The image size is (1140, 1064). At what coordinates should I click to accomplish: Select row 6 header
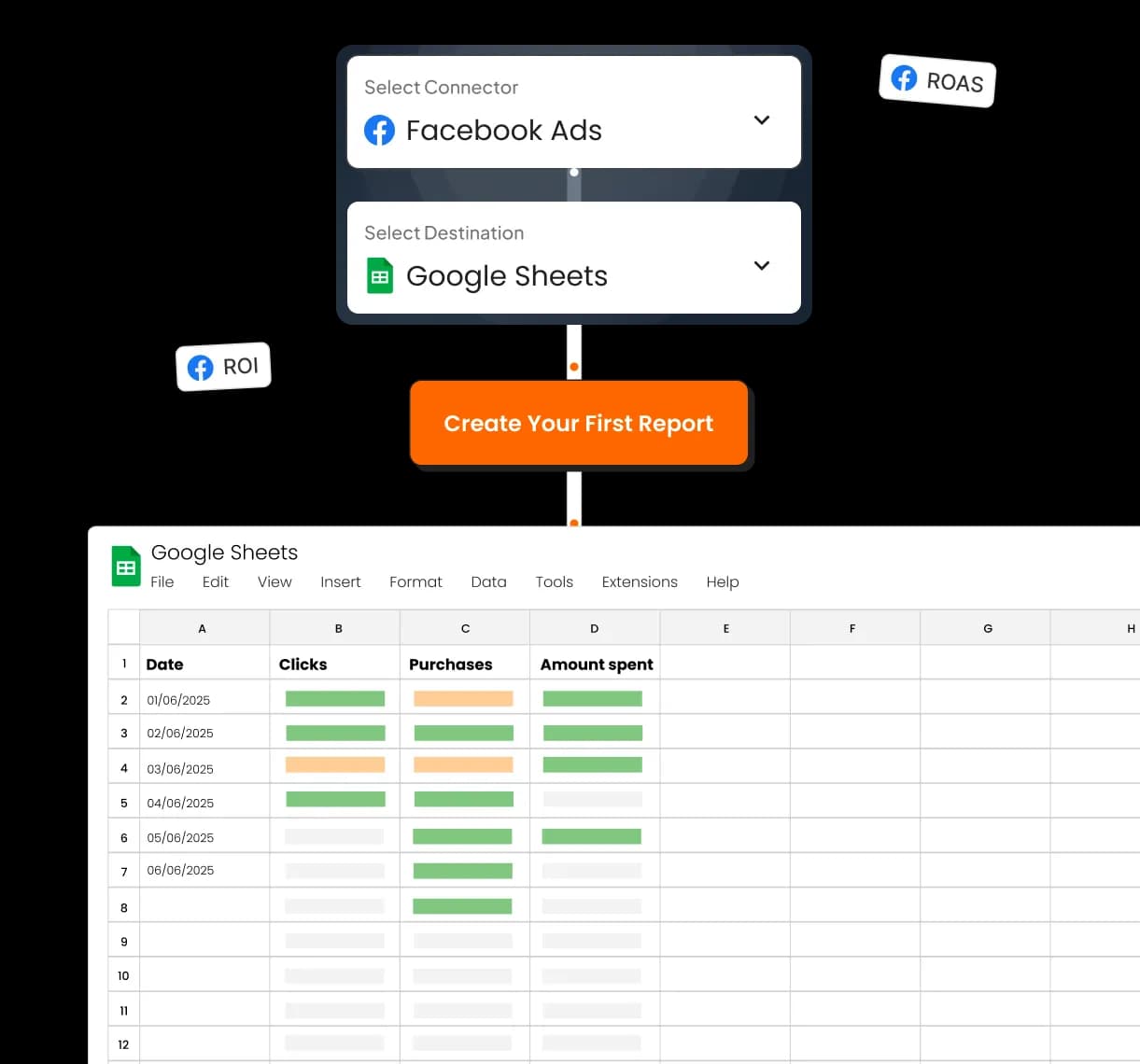[x=123, y=837]
